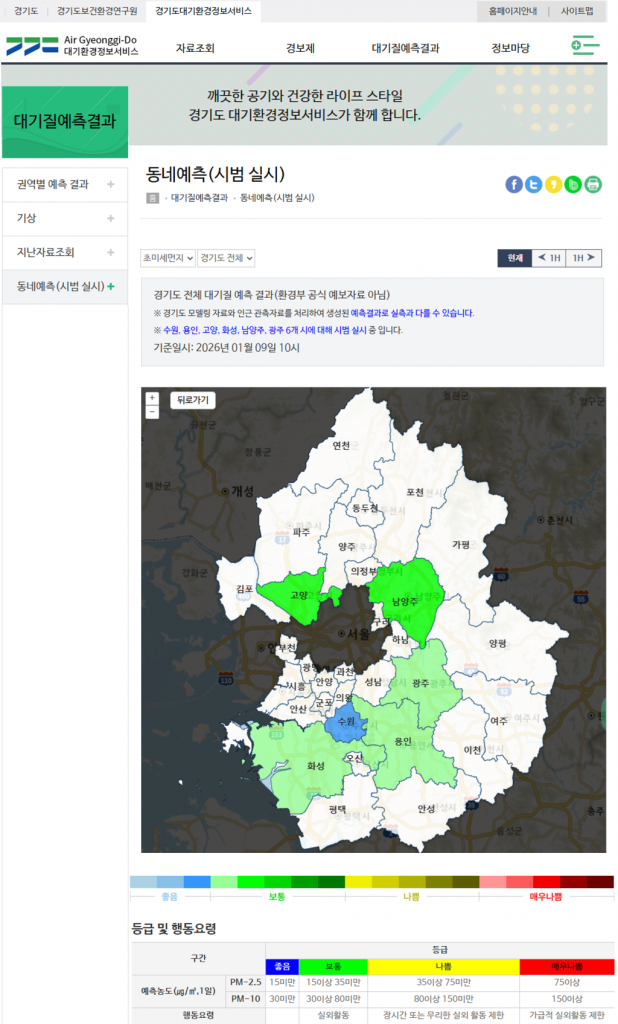Open the 자료조회 main menu
Viewport: 618px width, 1024px height.
coord(195,48)
